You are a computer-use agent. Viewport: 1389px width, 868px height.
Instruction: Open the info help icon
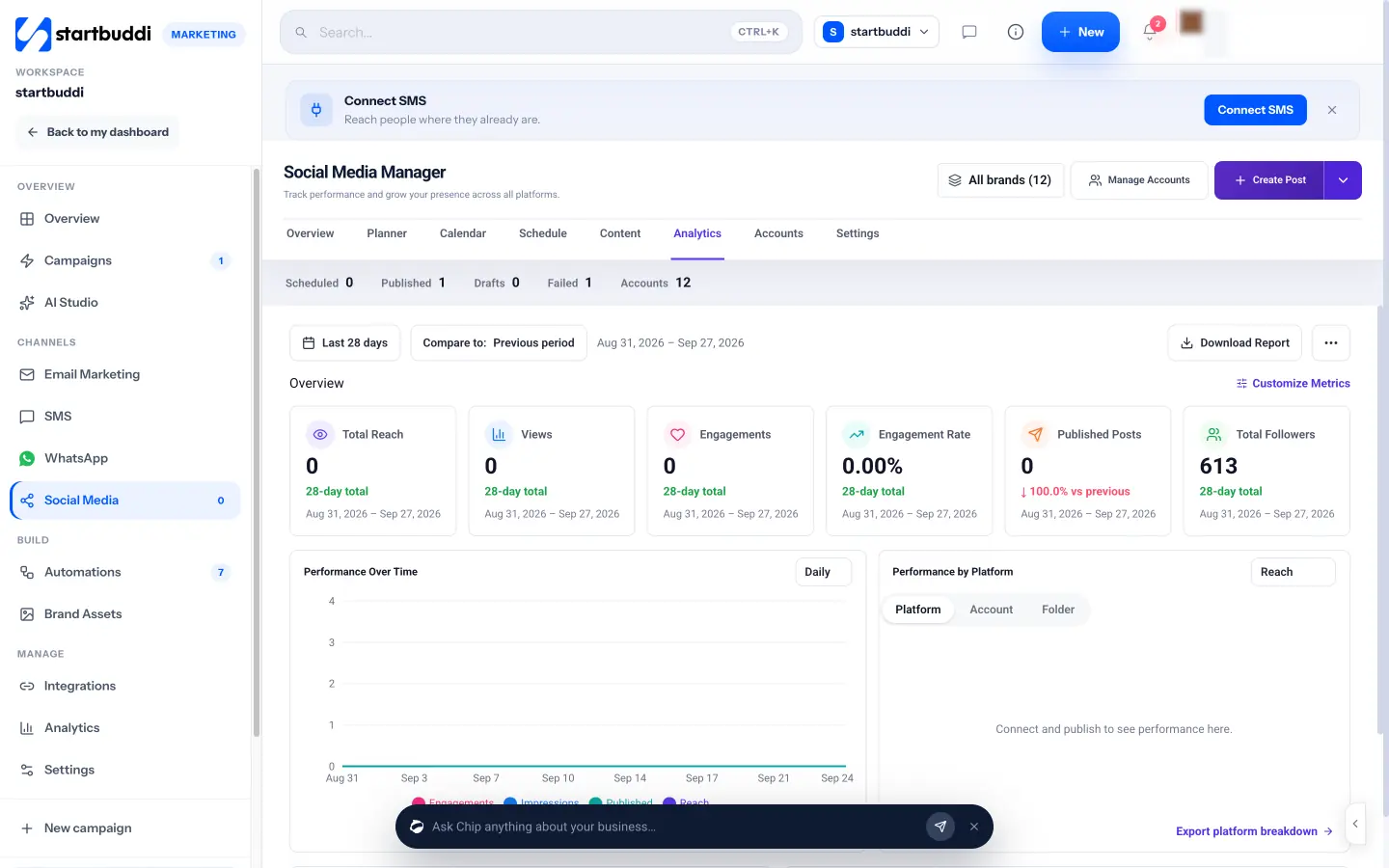(x=1015, y=32)
